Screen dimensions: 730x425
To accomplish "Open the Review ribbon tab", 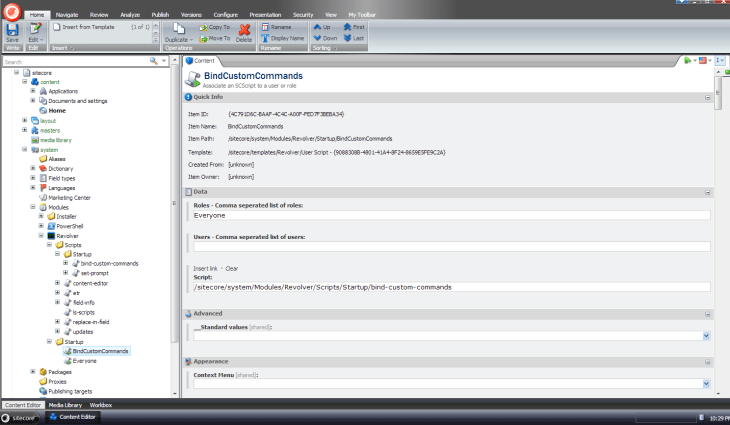I will coord(99,15).
